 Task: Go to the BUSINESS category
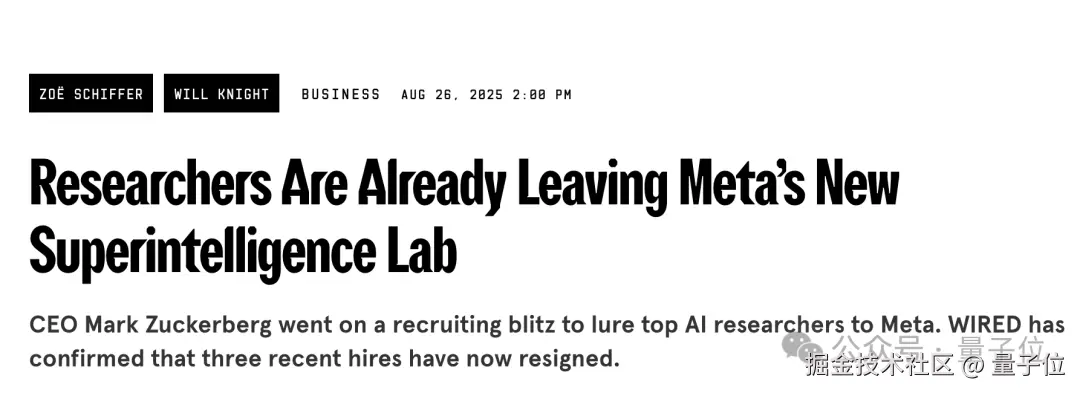pyautogui.click(x=341, y=94)
